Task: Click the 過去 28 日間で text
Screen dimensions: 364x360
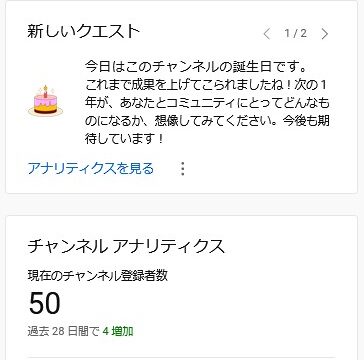Action: click(63, 331)
